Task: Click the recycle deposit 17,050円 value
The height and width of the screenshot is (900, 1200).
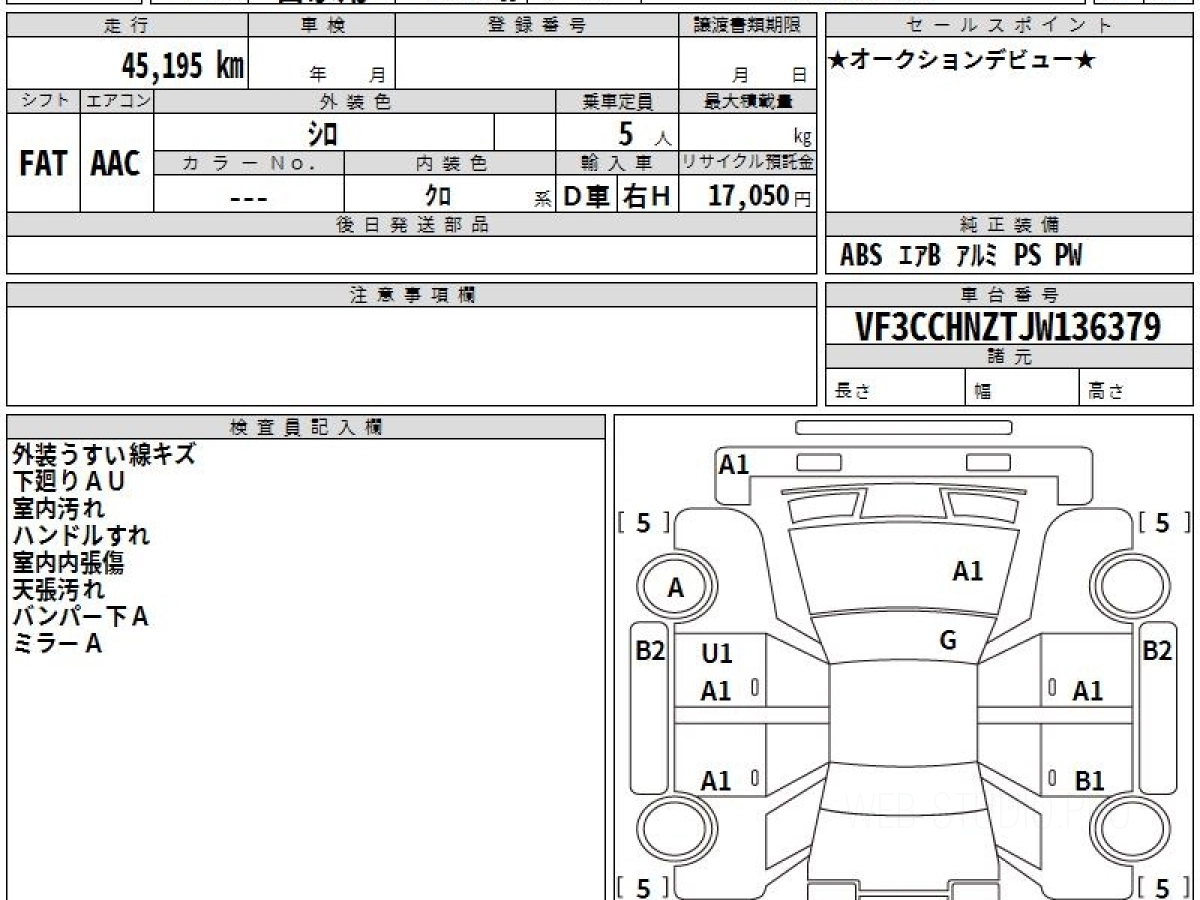Action: tap(760, 196)
